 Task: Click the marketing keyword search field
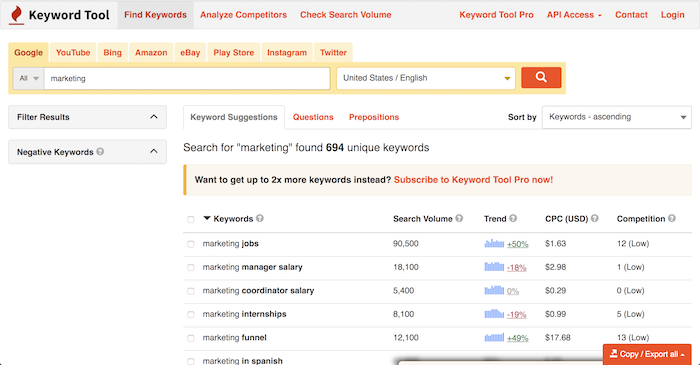point(187,78)
